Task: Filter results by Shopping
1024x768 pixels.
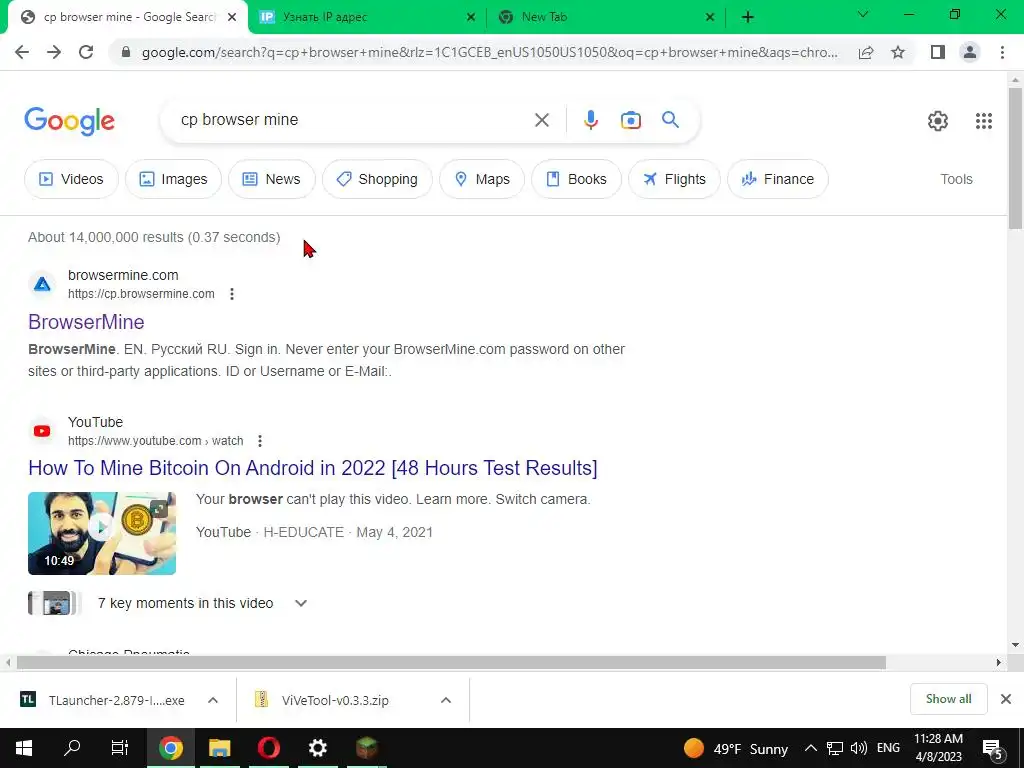Action: click(377, 179)
